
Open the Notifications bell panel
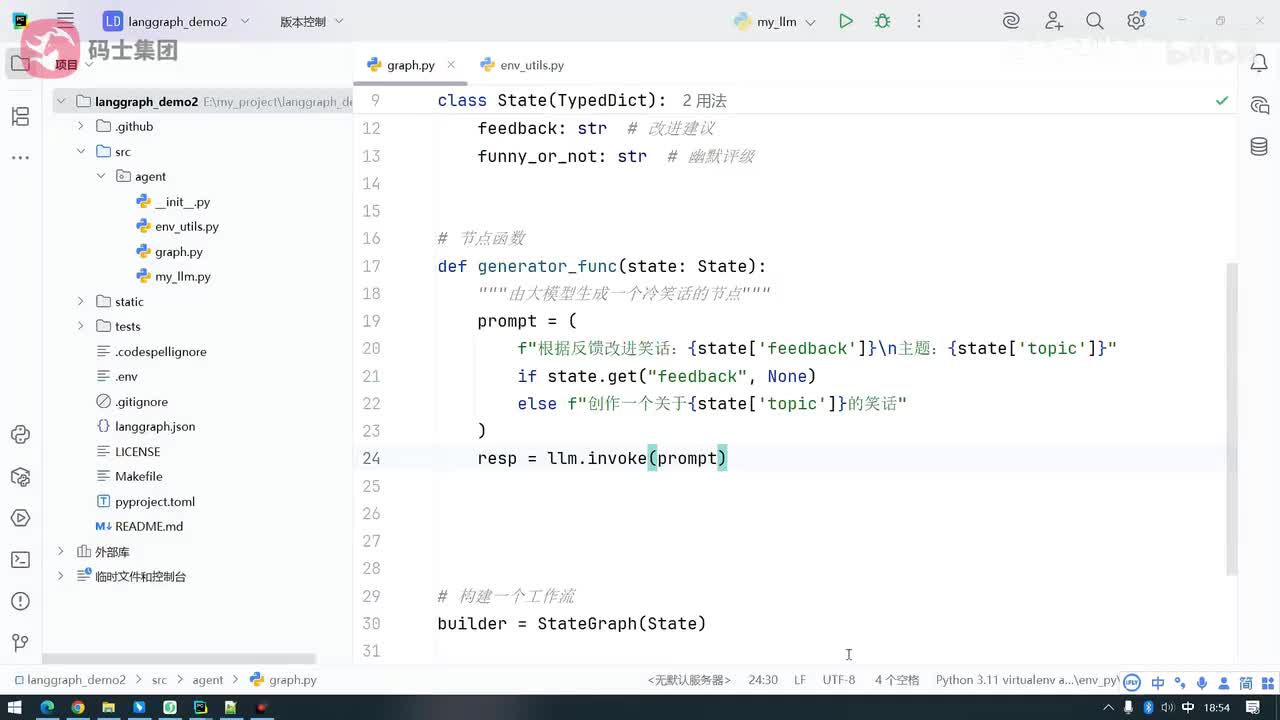point(1259,64)
